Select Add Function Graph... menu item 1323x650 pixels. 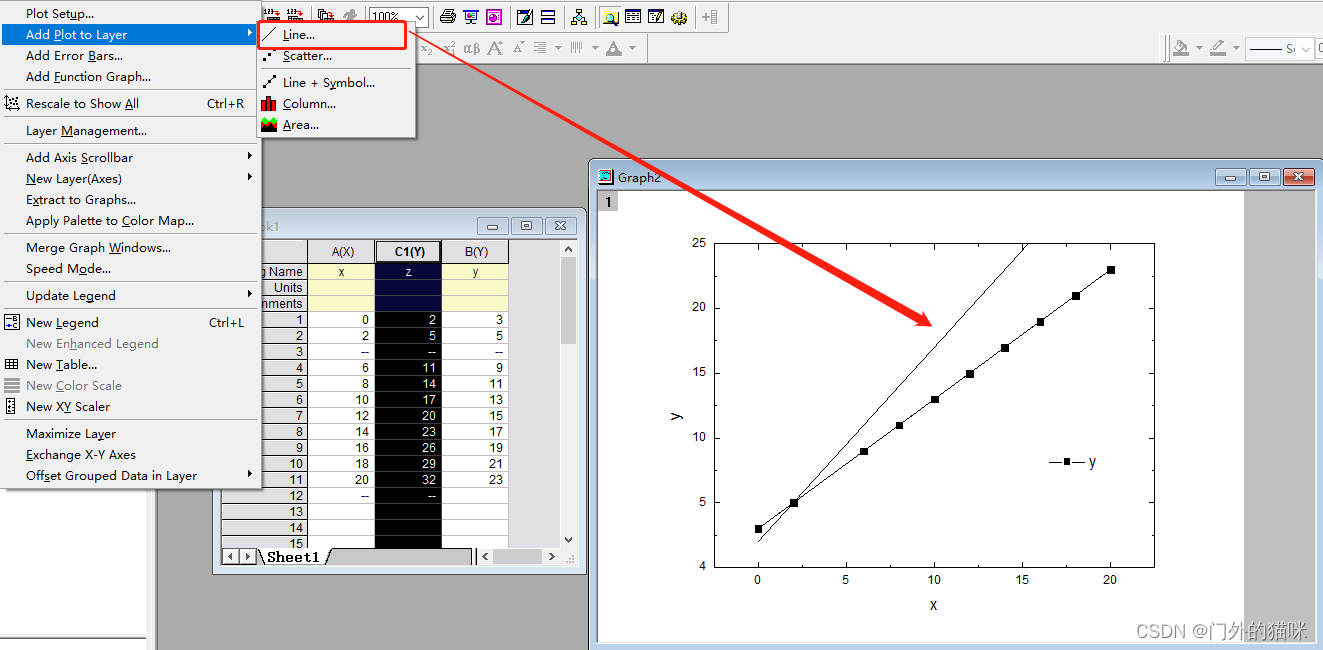click(x=130, y=76)
